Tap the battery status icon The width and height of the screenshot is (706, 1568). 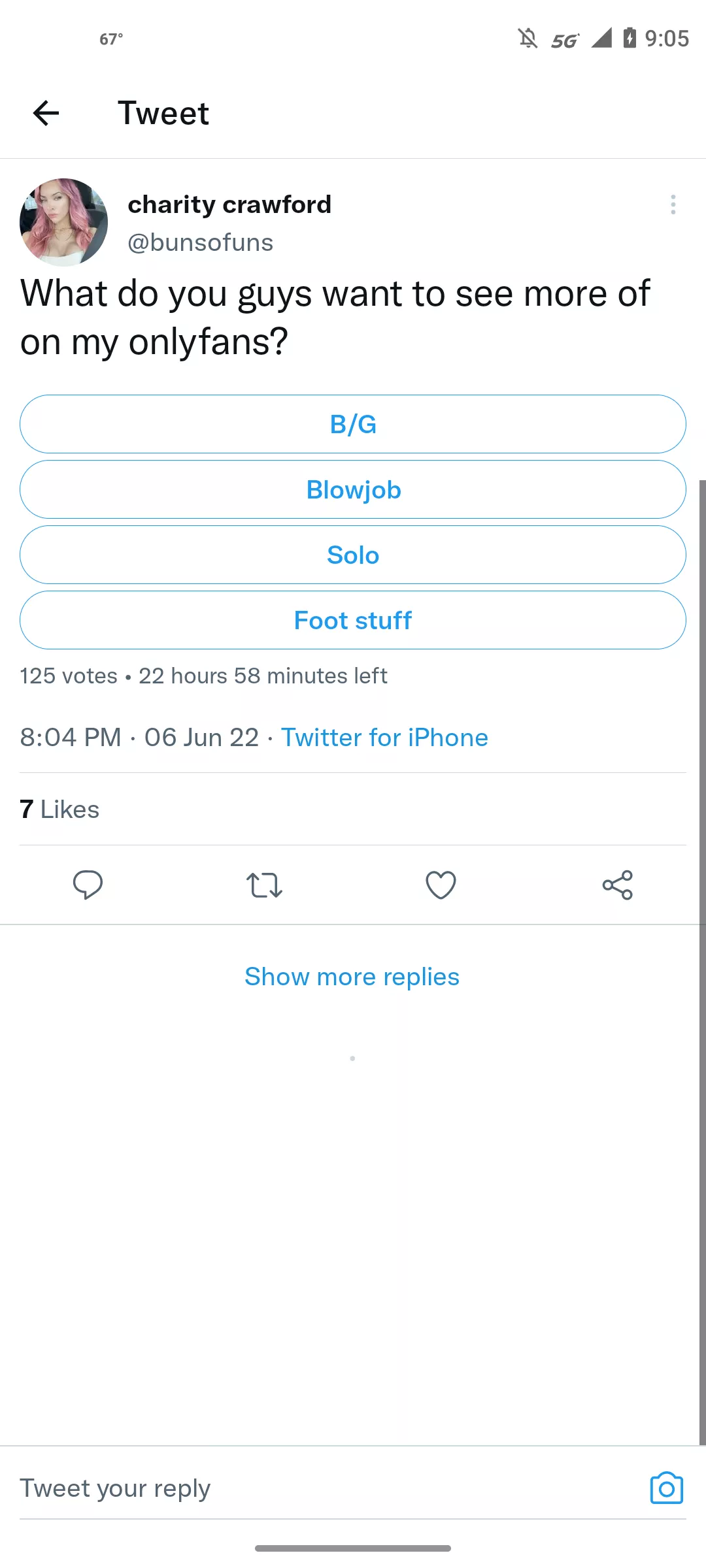630,38
